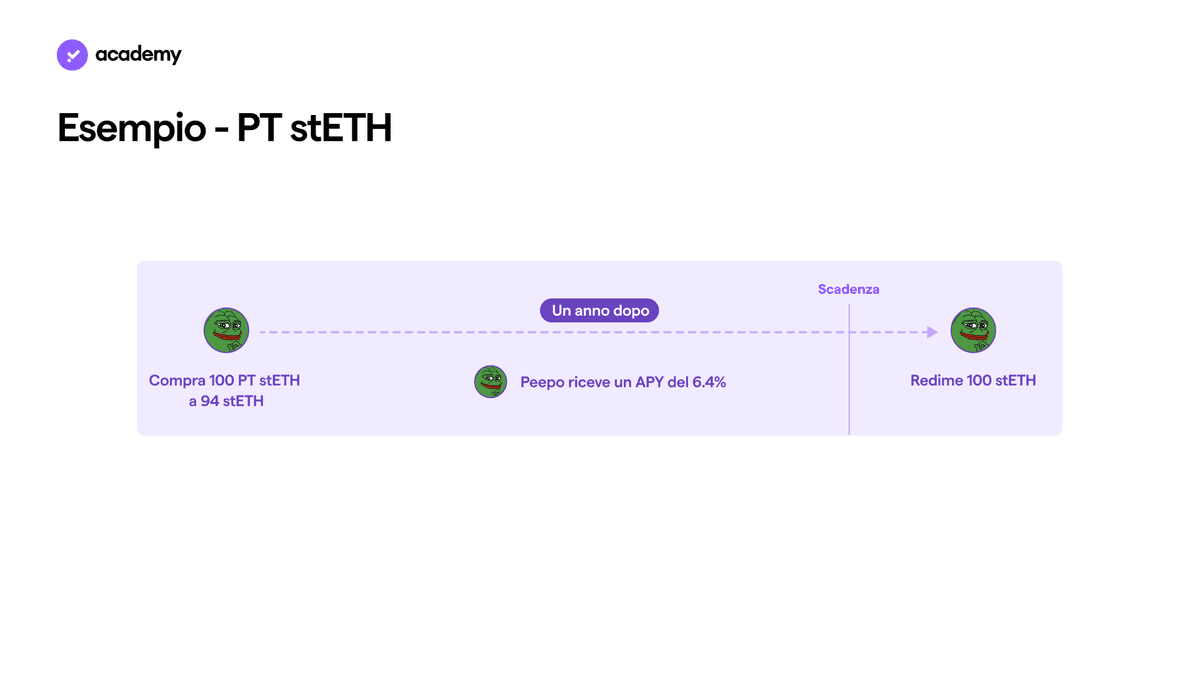The width and height of the screenshot is (1200, 675).
Task: Click the Esempio - PT stETH slide title
Action: [225, 128]
